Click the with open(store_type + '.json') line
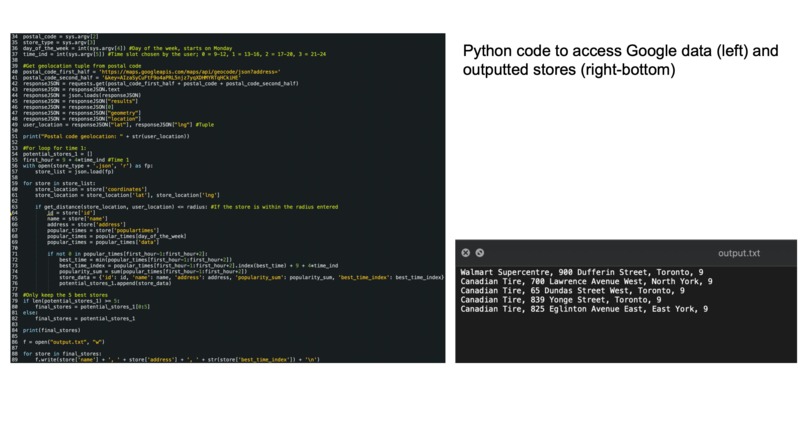Screen dimensions: 806x436 pyautogui.click(x=88, y=166)
